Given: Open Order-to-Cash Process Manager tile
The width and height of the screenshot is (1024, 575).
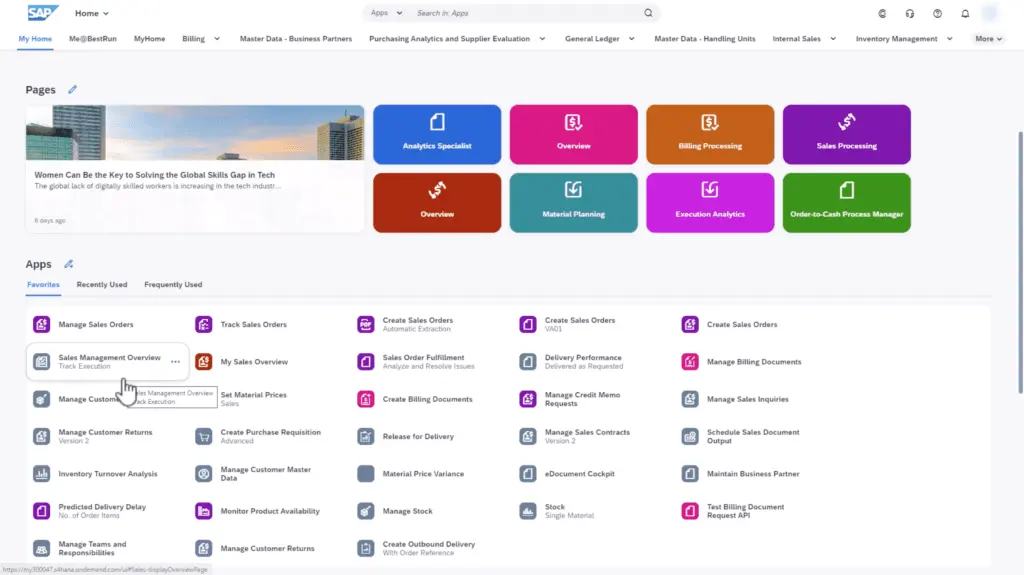Looking at the screenshot, I should [x=846, y=203].
